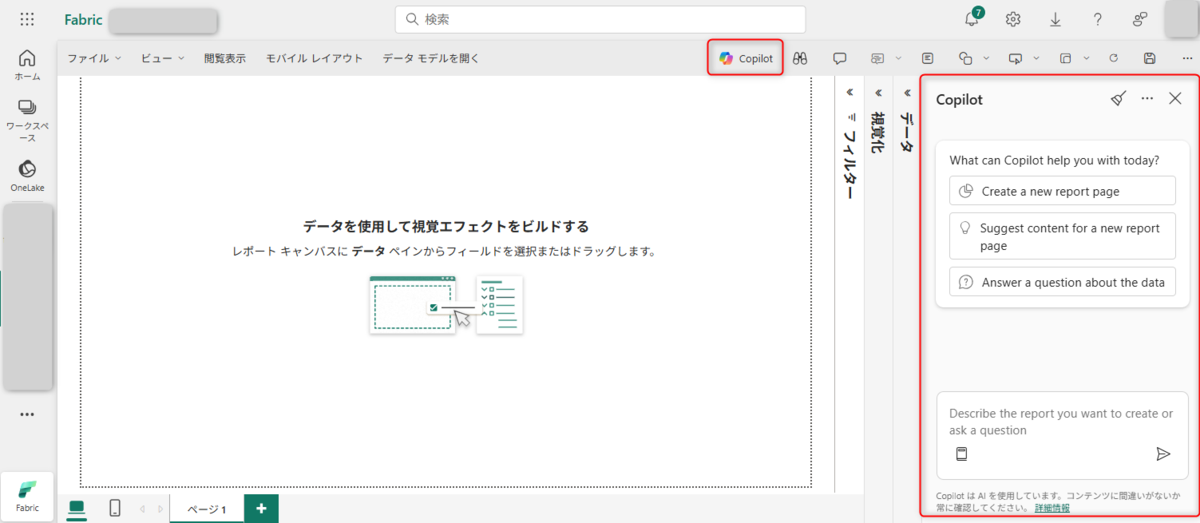This screenshot has width=1200, height=523.
Task: Open narrative visual dropdown arrow
Action: [x=898, y=58]
